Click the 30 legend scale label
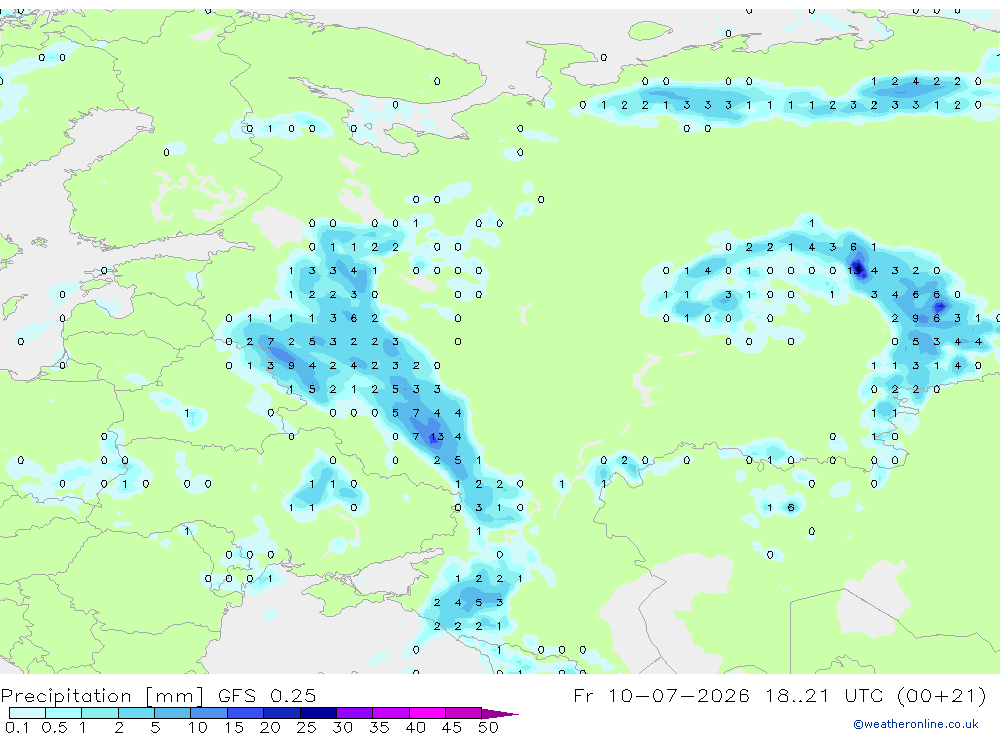The width and height of the screenshot is (1000, 733). (x=342, y=727)
